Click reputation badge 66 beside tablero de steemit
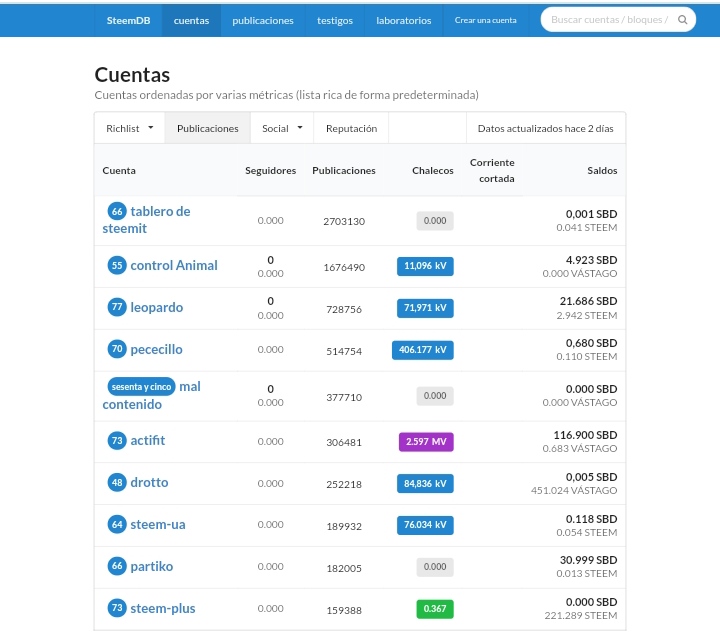The height and width of the screenshot is (641, 720). pyautogui.click(x=117, y=211)
